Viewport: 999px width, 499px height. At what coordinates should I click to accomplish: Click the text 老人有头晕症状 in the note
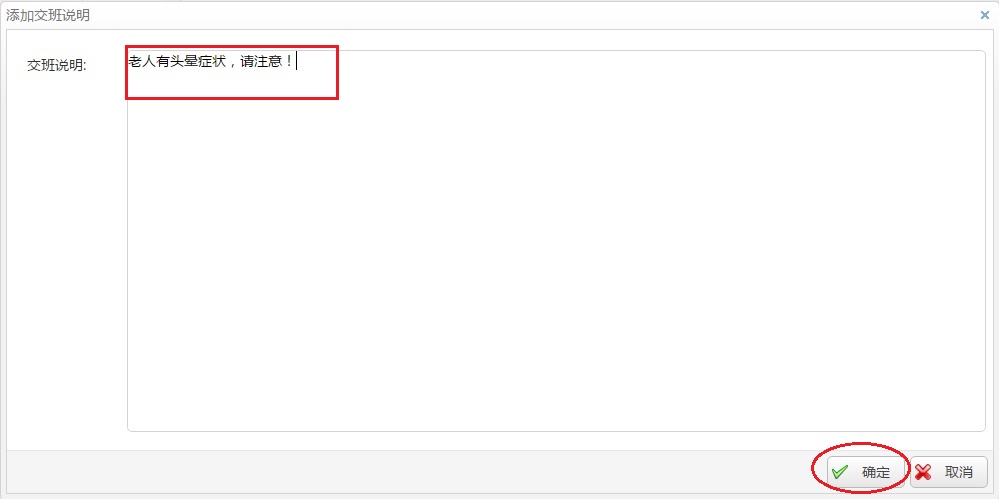coord(177,62)
